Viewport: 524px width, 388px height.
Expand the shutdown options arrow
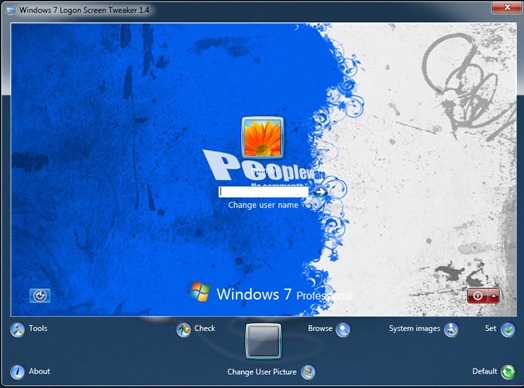494,296
